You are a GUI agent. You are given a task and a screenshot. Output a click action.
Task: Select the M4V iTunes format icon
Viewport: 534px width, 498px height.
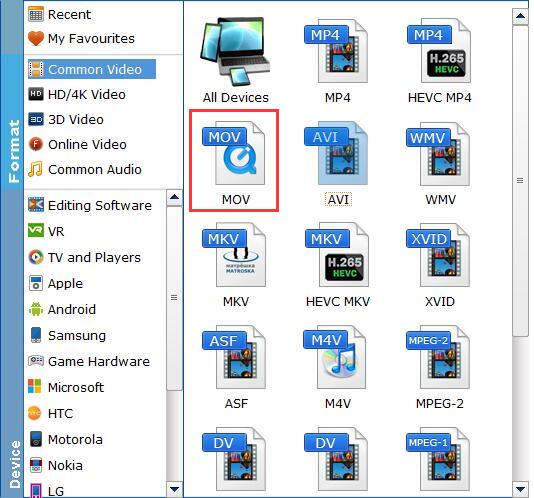[x=335, y=357]
